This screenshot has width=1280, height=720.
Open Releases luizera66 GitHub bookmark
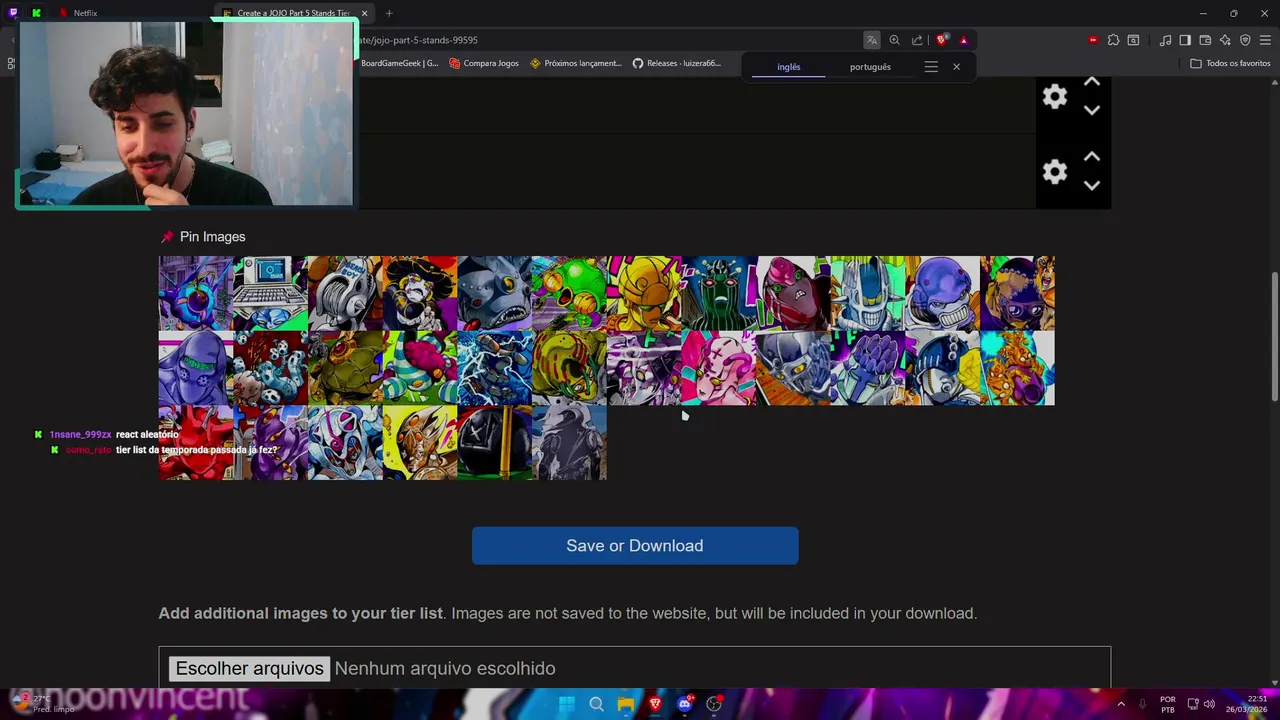[x=677, y=63]
